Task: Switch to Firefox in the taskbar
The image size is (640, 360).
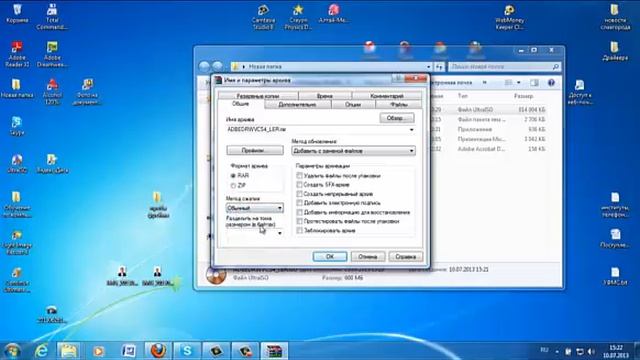Action: (x=158, y=351)
